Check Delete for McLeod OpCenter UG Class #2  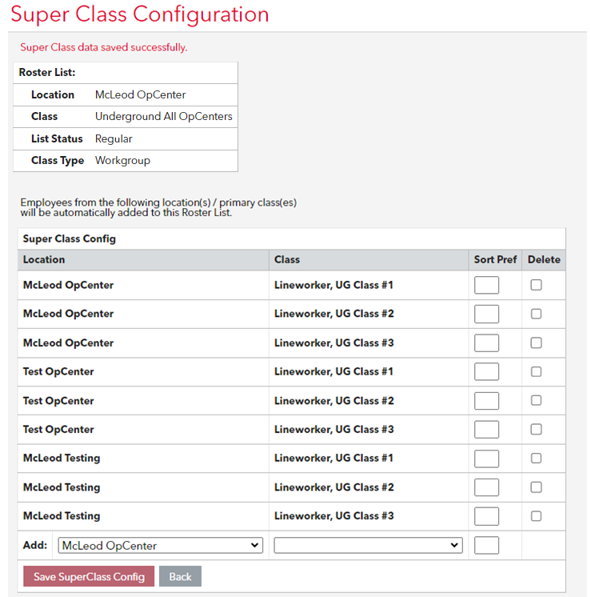[x=536, y=314]
